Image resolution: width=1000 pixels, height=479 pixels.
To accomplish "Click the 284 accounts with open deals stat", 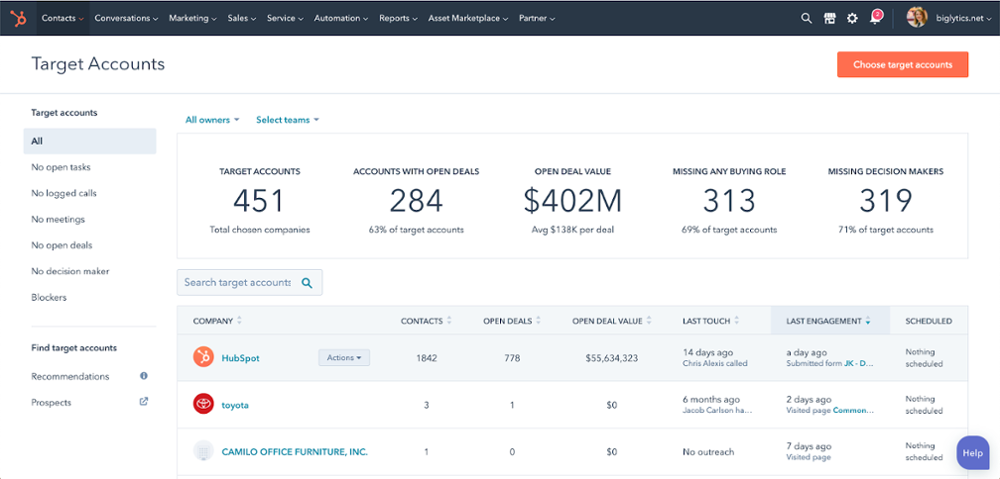I will tap(416, 201).
